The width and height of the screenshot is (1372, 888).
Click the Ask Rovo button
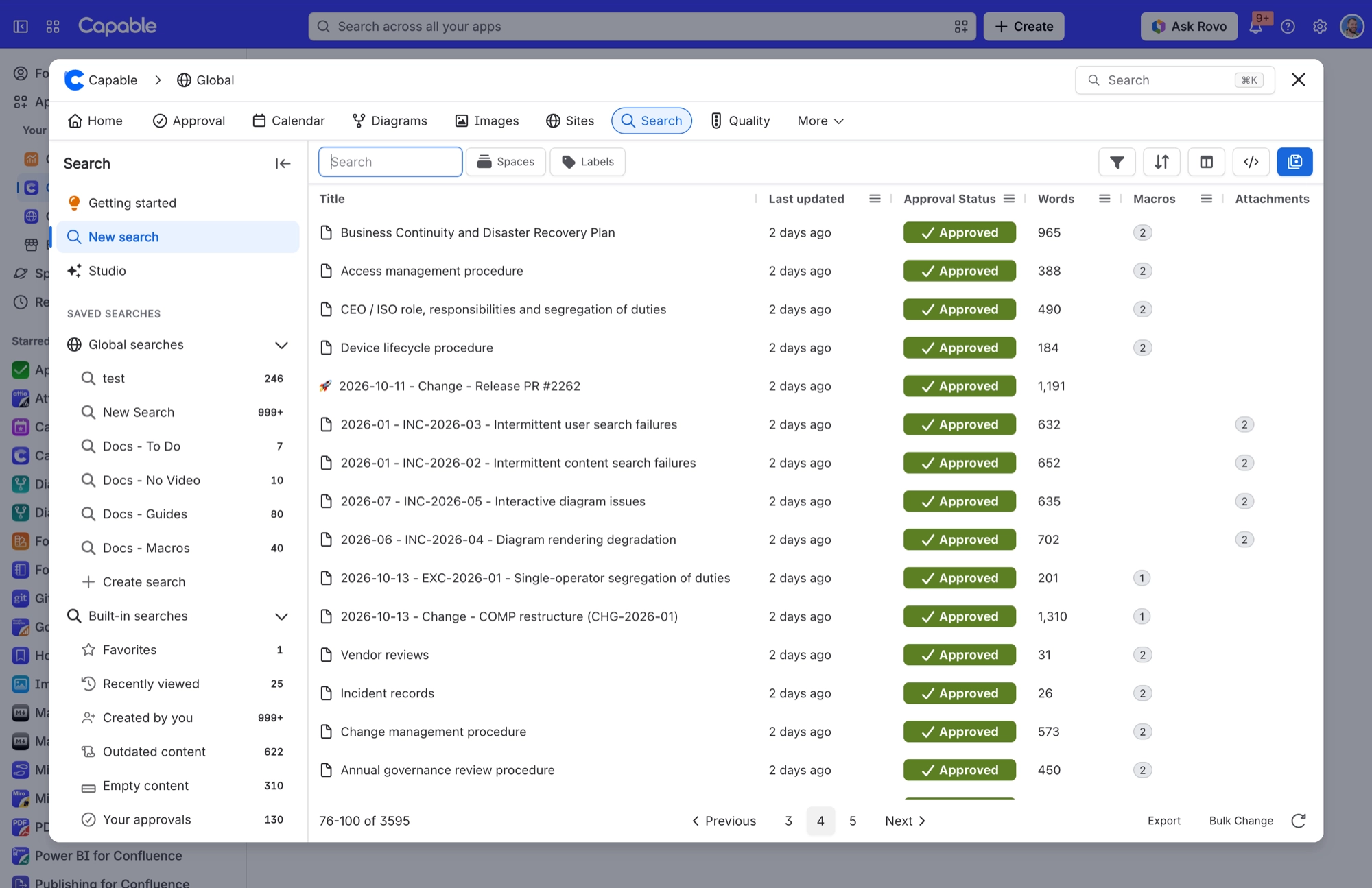[1189, 27]
